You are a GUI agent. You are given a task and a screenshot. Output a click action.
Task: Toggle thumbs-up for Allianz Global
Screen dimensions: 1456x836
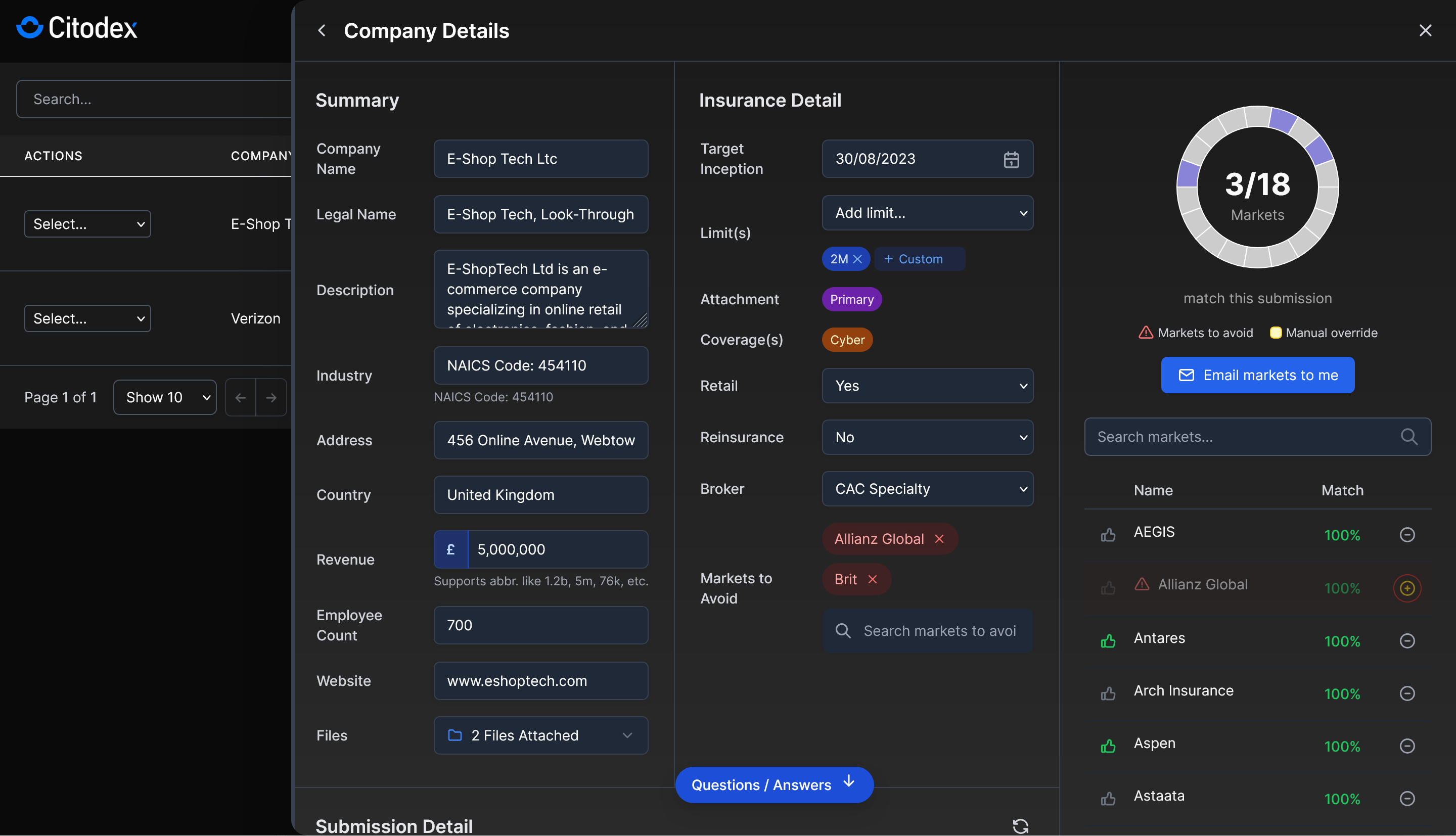[x=1108, y=587]
